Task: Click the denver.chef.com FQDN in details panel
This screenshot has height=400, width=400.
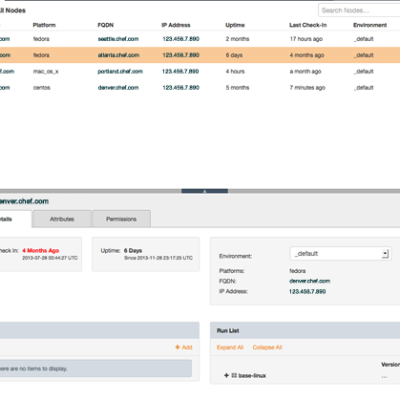Action: pyautogui.click(x=310, y=281)
